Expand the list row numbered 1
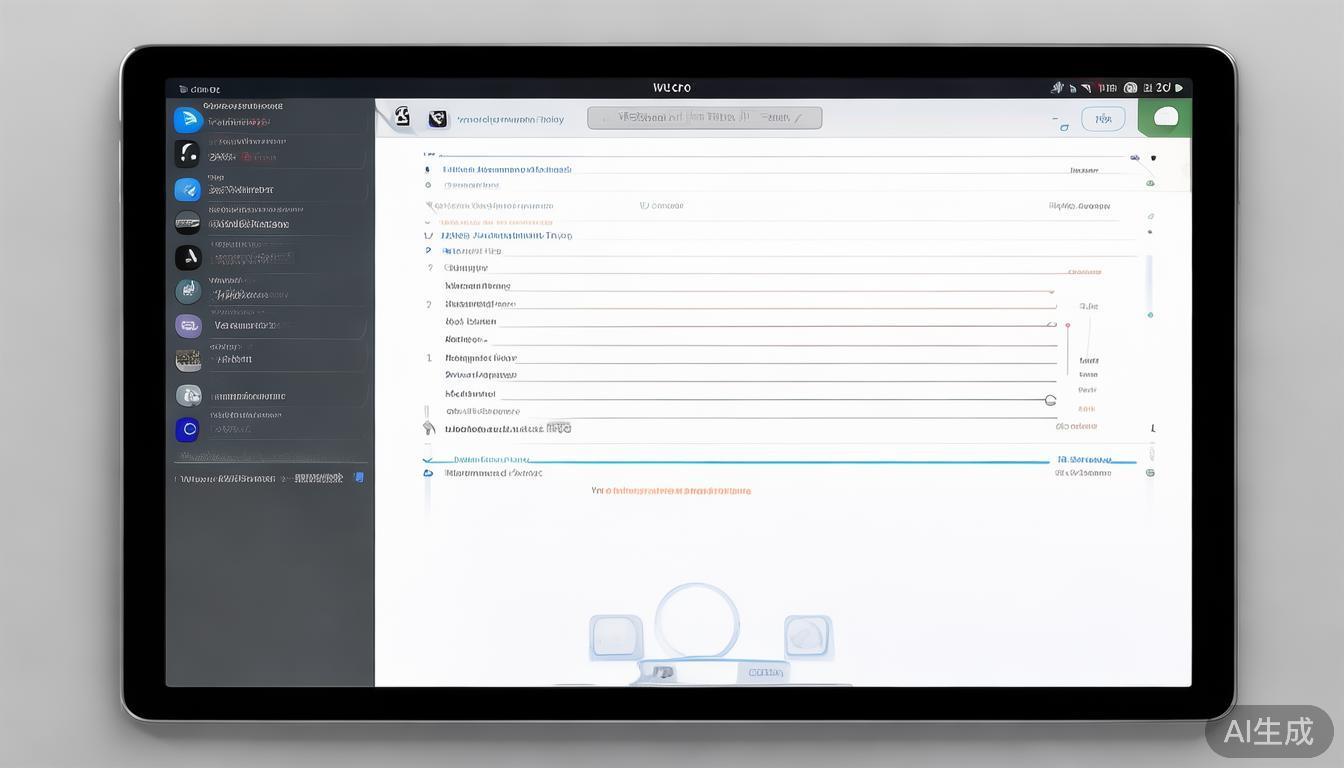1344x768 pixels. pos(429,358)
